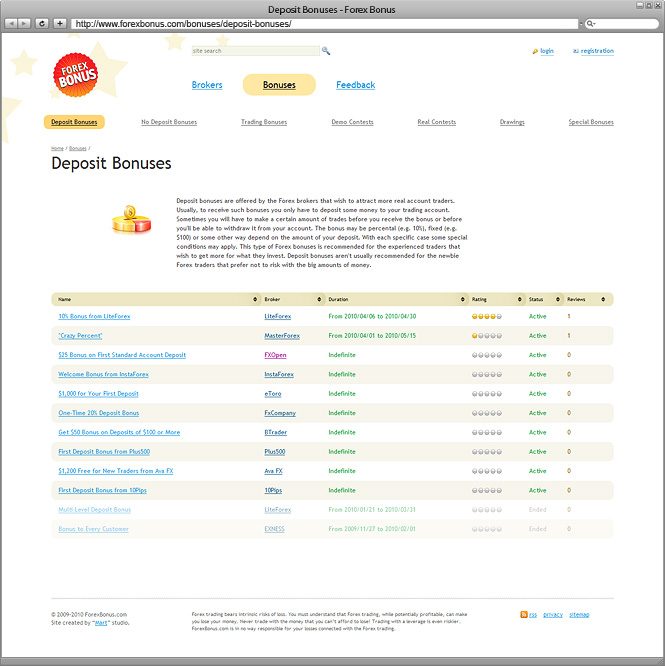665x666 pixels.
Task: Open the FxCompany broker link
Action: [280, 413]
